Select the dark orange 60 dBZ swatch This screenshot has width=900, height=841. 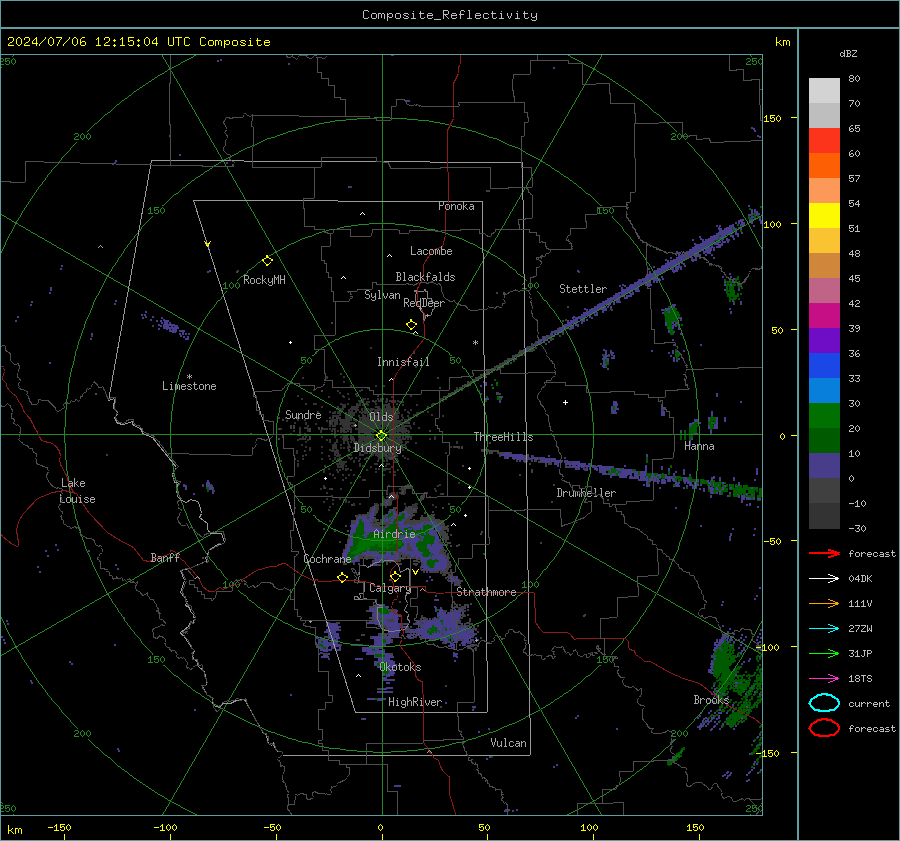click(824, 165)
